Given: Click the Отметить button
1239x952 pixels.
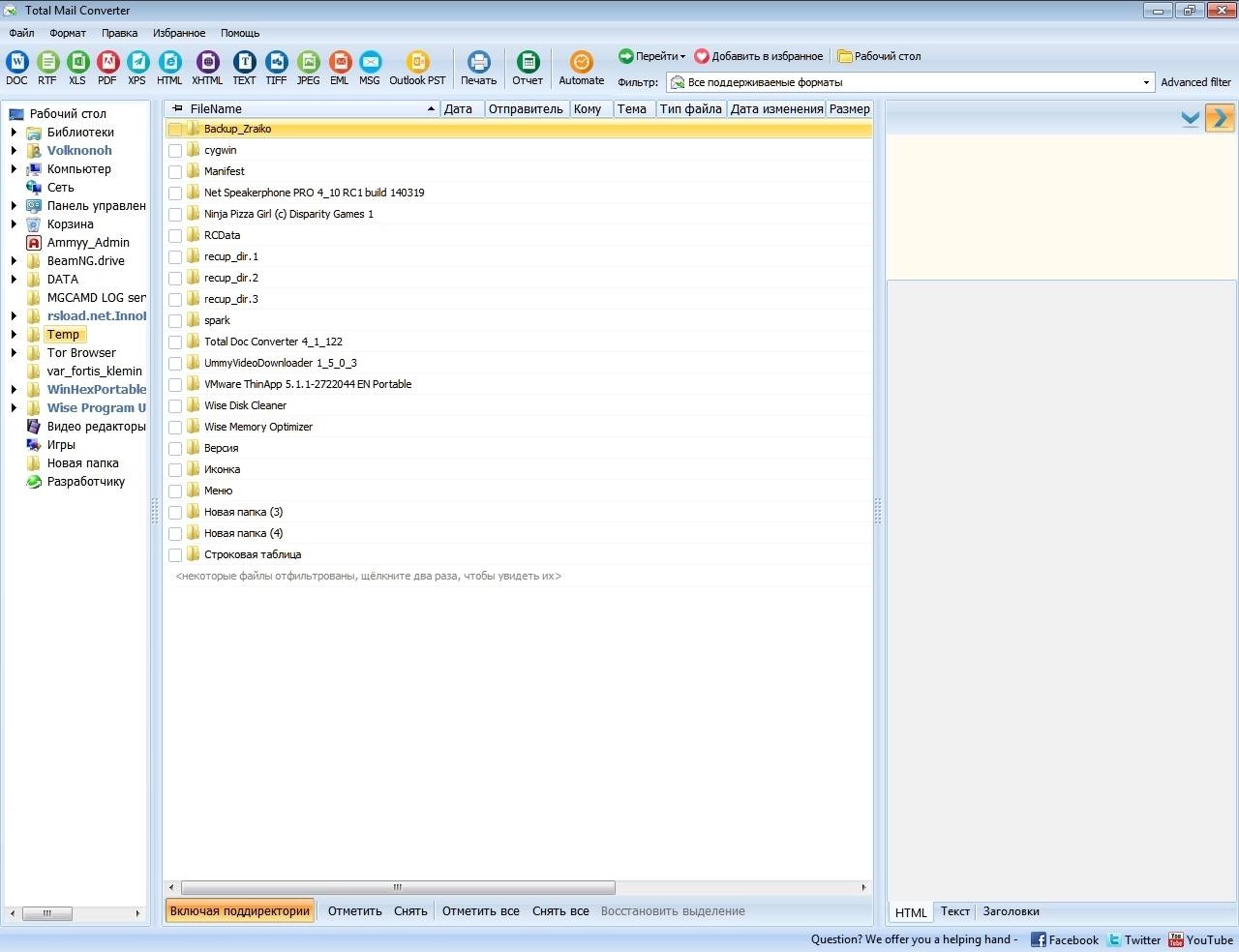Looking at the screenshot, I should [355, 911].
